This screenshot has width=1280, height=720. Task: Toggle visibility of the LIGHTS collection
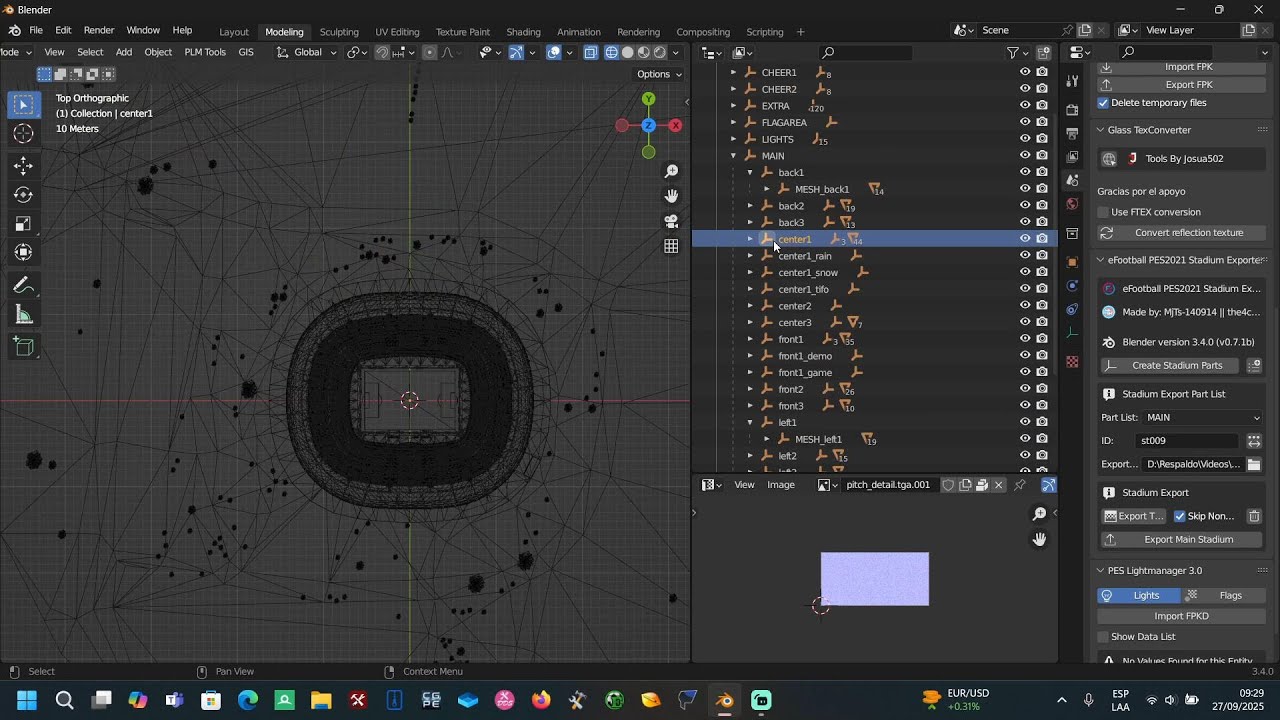point(1025,139)
